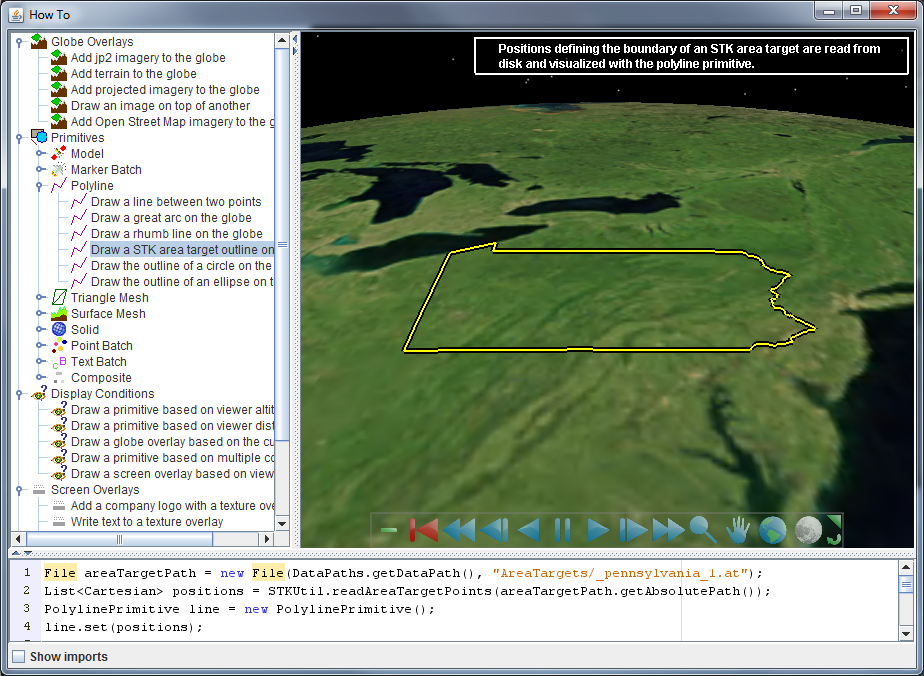The image size is (924, 676).
Task: Click the tree's horizontal scrollbar thumb
Action: pyautogui.click(x=120, y=539)
